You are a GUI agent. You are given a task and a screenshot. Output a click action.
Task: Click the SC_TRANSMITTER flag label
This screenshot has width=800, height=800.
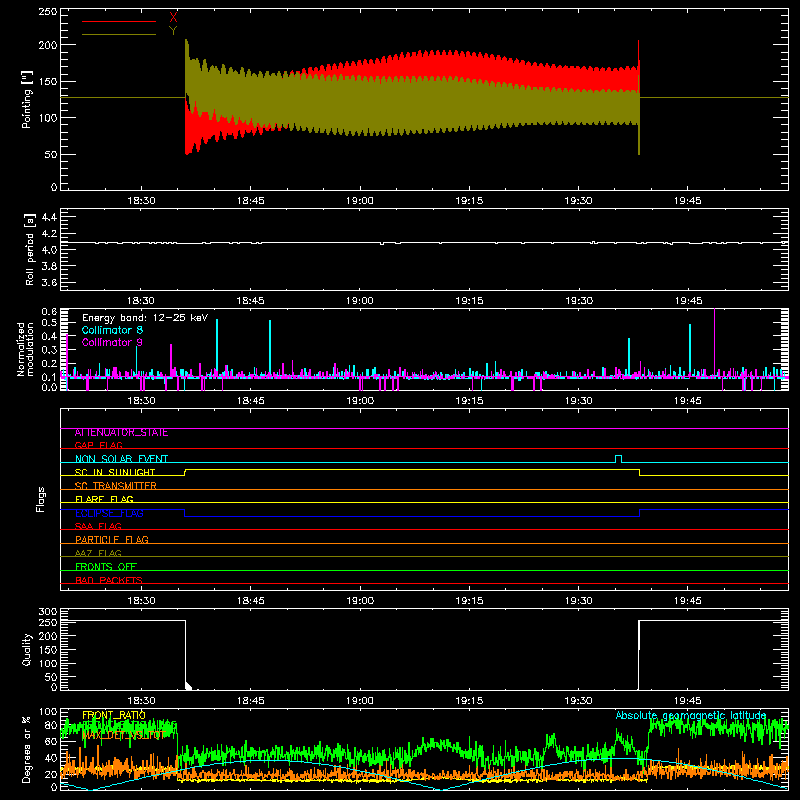point(116,486)
